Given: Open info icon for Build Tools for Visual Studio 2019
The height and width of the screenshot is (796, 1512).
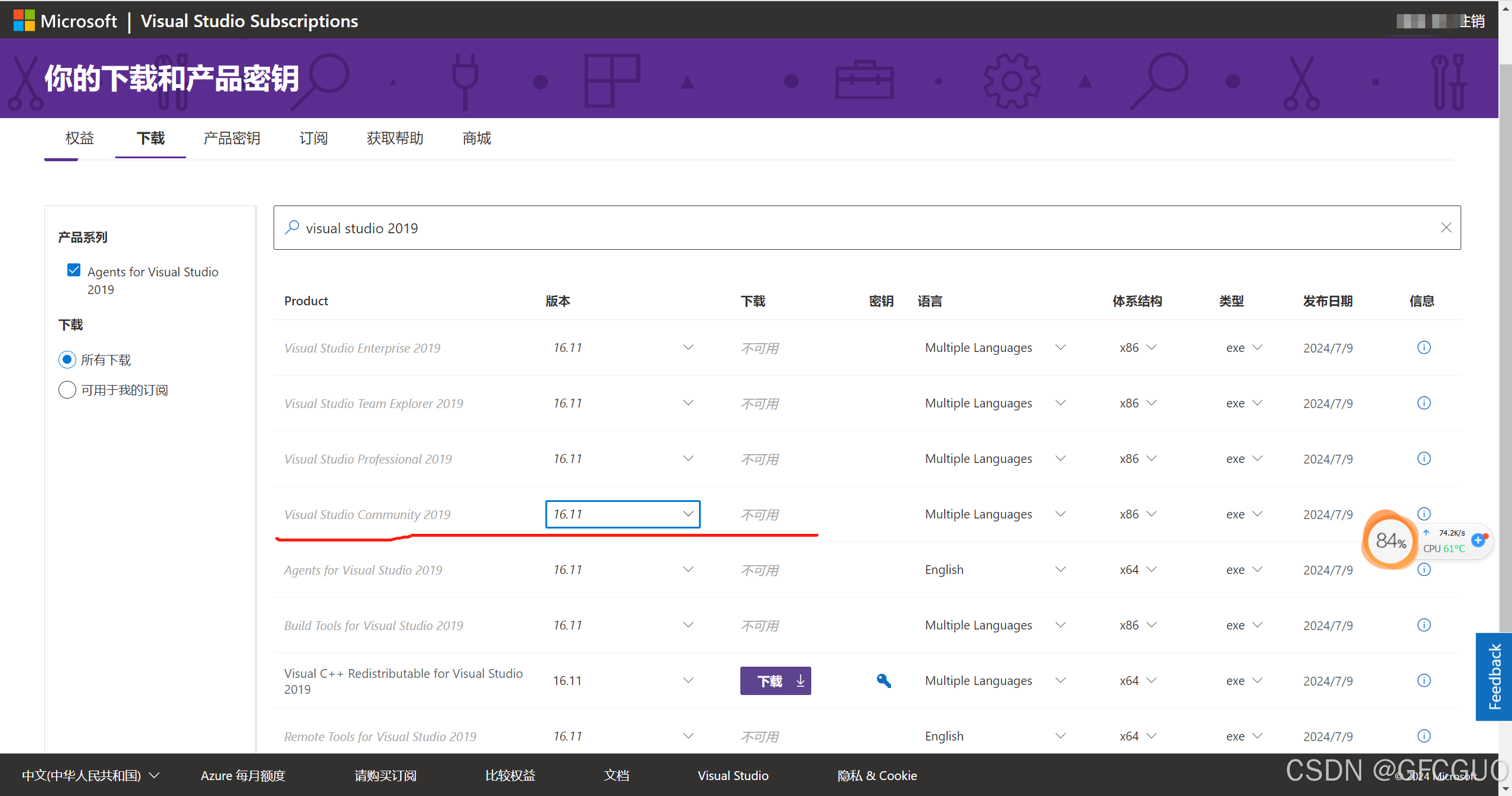Looking at the screenshot, I should point(1424,625).
